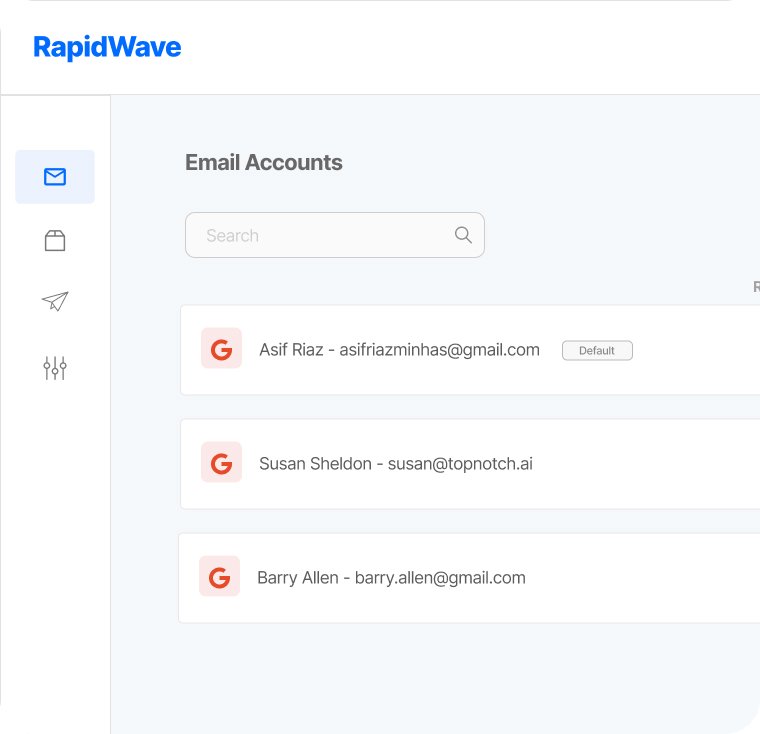The image size is (760, 734).
Task: Select the name Barry Allen
Action: (x=297, y=578)
